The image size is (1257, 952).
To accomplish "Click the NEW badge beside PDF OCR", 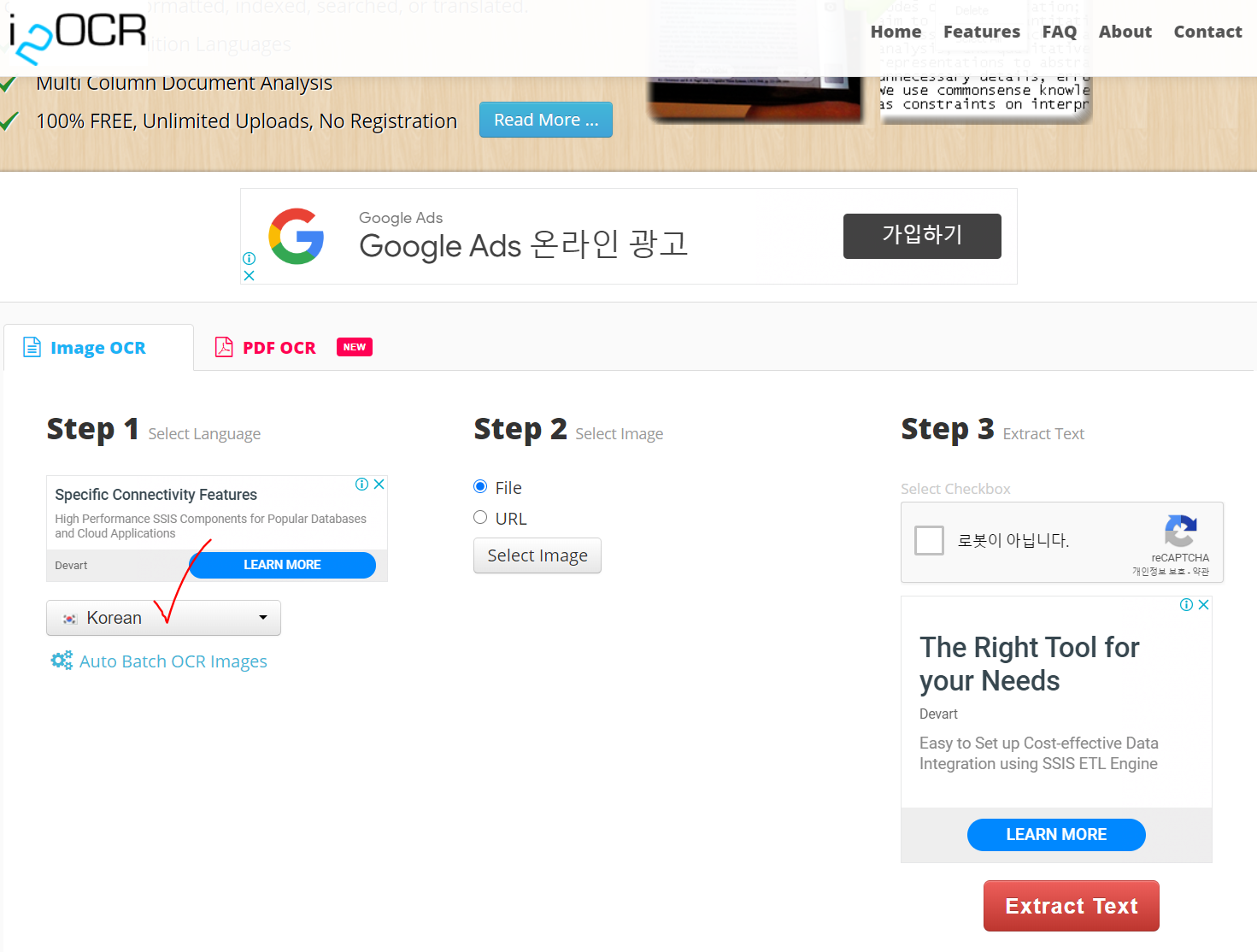I will [x=355, y=347].
